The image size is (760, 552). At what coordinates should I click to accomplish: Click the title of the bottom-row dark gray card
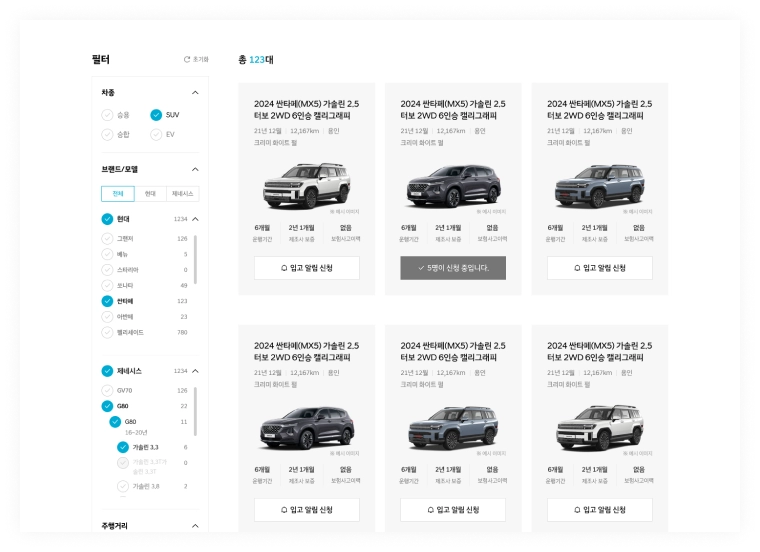(x=306, y=351)
